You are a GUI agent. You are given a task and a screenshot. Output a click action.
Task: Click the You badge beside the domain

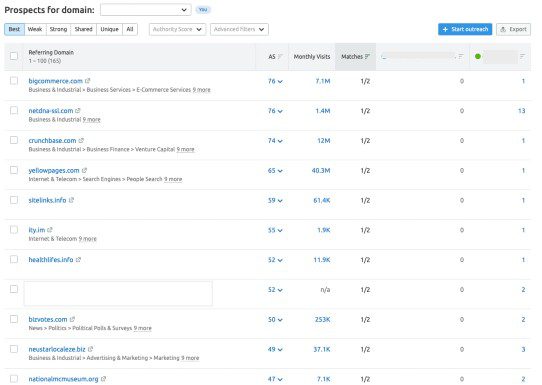coord(203,10)
